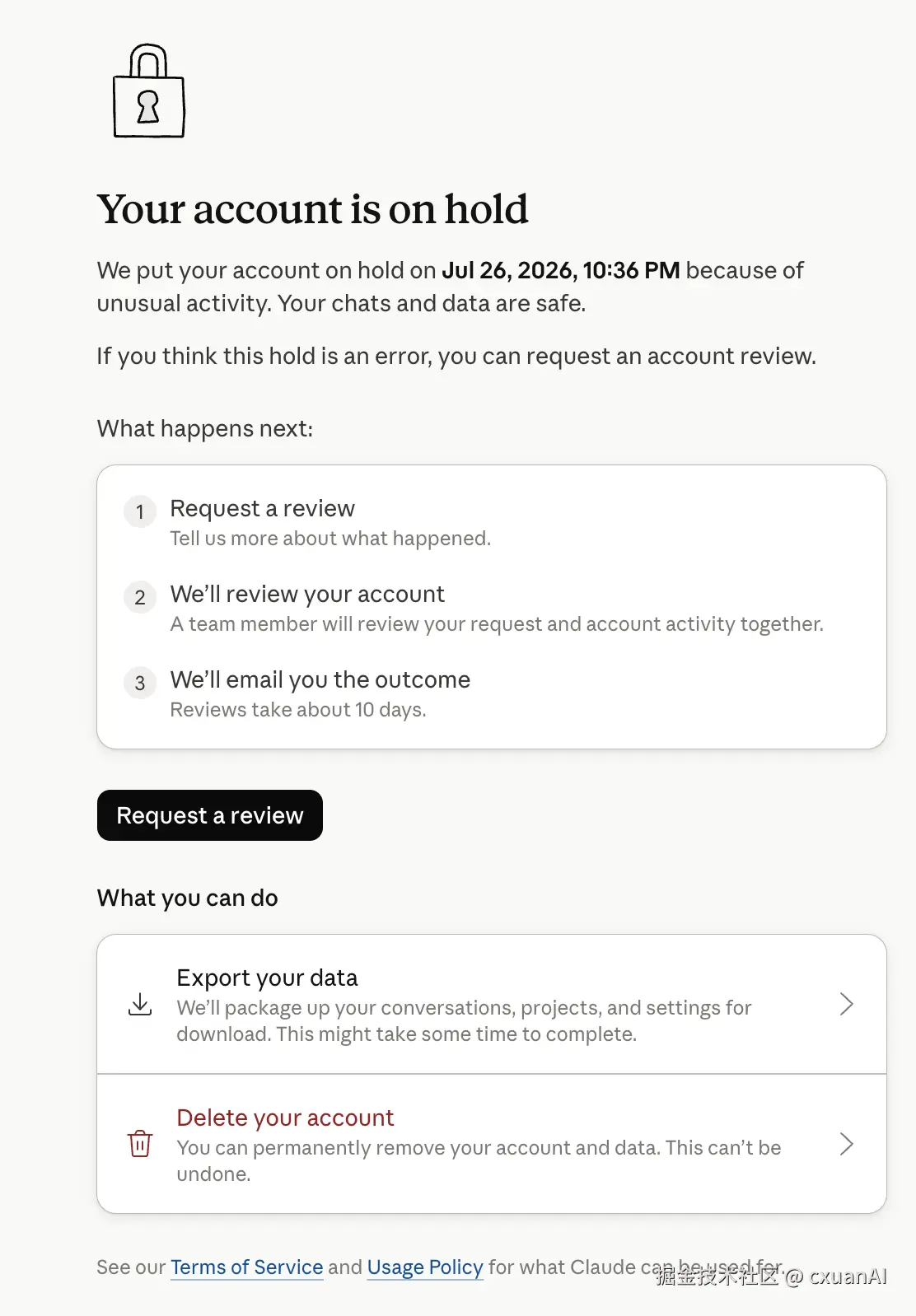Click the bold hold date Jul 26, 2026

pos(509,270)
